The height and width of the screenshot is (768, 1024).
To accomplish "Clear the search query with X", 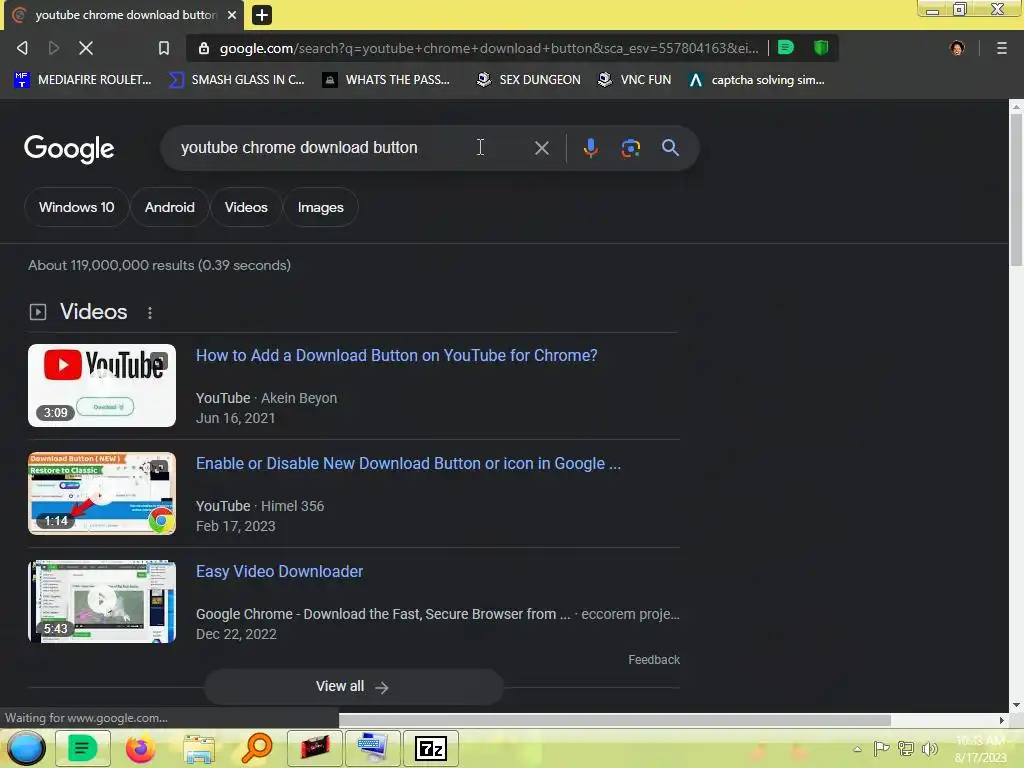I will (x=541, y=148).
